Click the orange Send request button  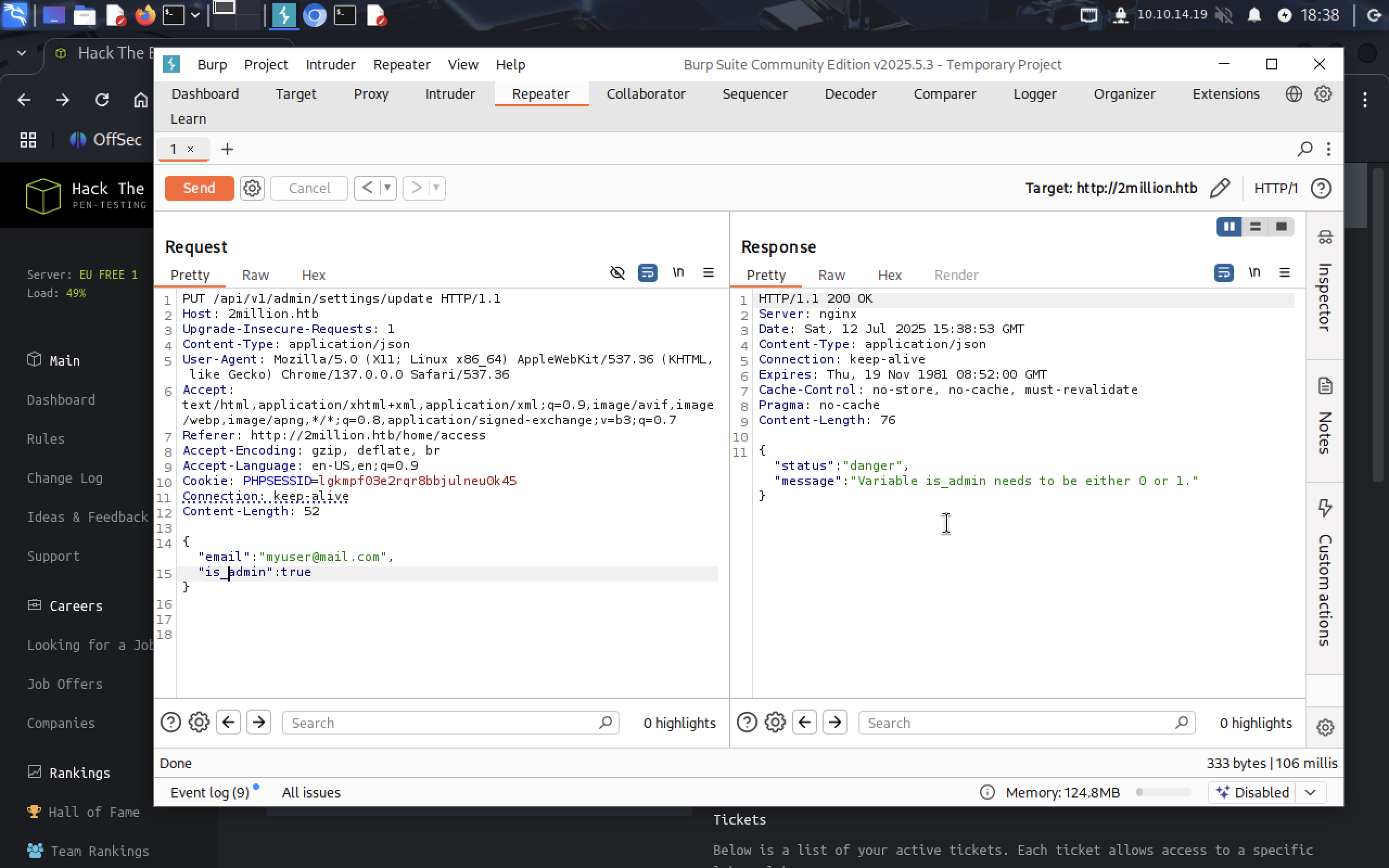(x=199, y=188)
